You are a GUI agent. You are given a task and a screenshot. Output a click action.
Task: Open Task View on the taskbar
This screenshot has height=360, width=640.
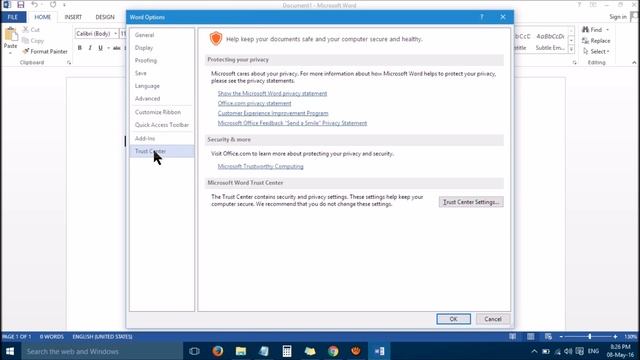[194, 351]
